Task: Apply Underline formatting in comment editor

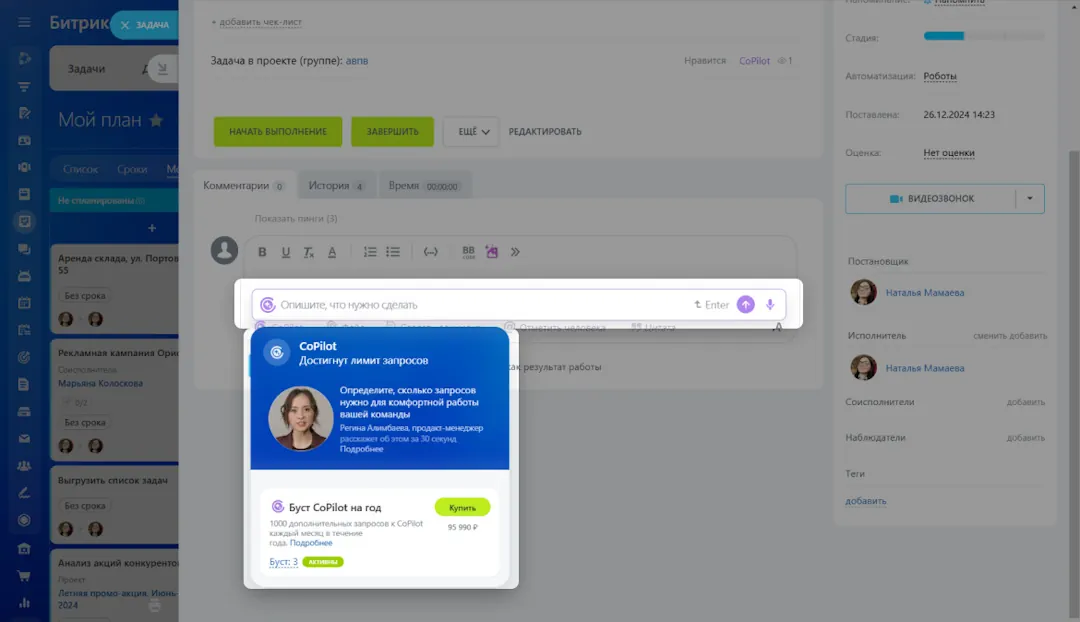Action: click(286, 252)
